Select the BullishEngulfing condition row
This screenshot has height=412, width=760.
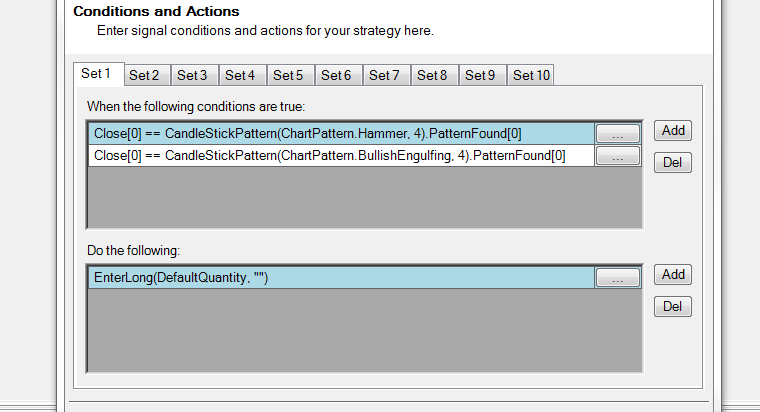click(x=340, y=156)
